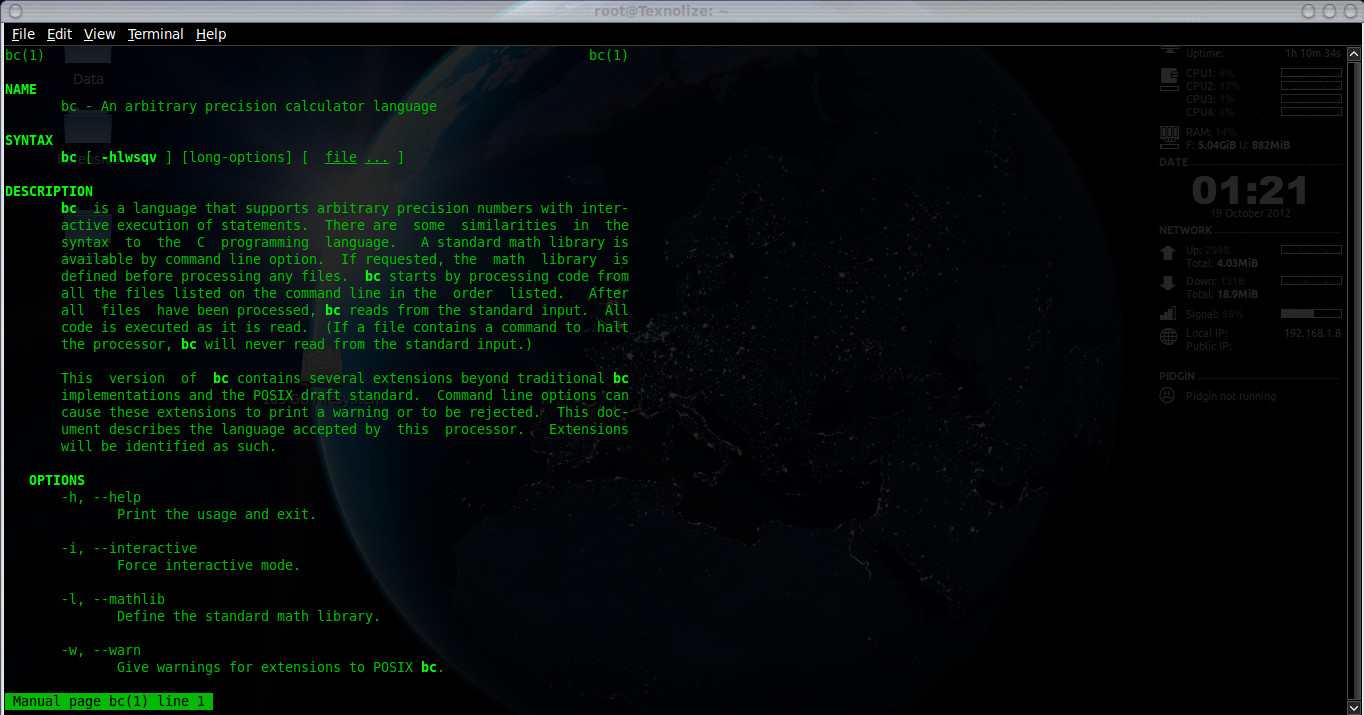Open the View menu
This screenshot has width=1364, height=715.
[99, 34]
